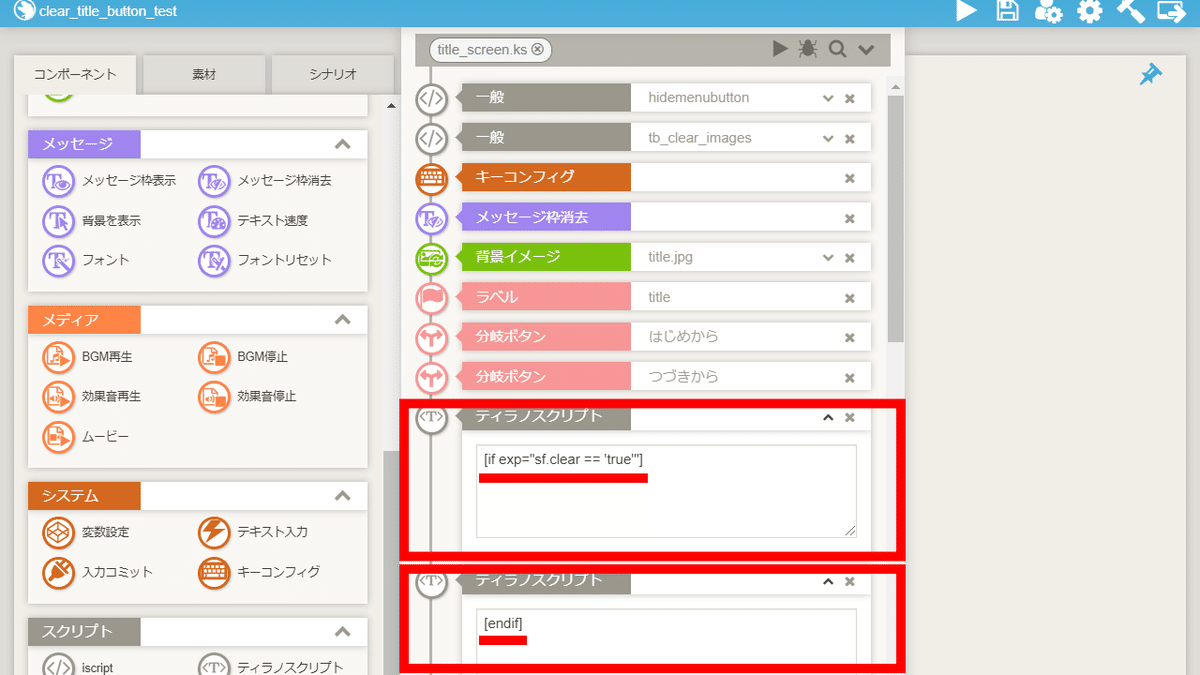Switch to the 素材 tab

[x=204, y=75]
